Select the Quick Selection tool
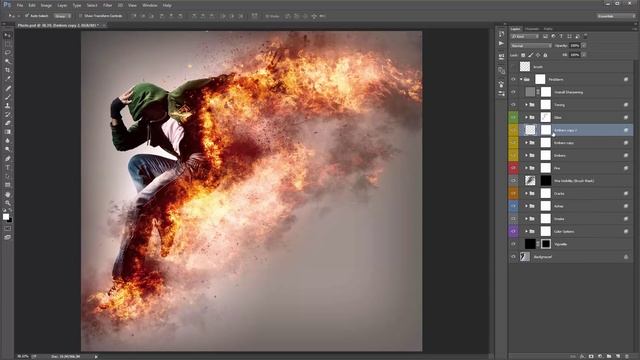This screenshot has width=640, height=360. (7, 61)
